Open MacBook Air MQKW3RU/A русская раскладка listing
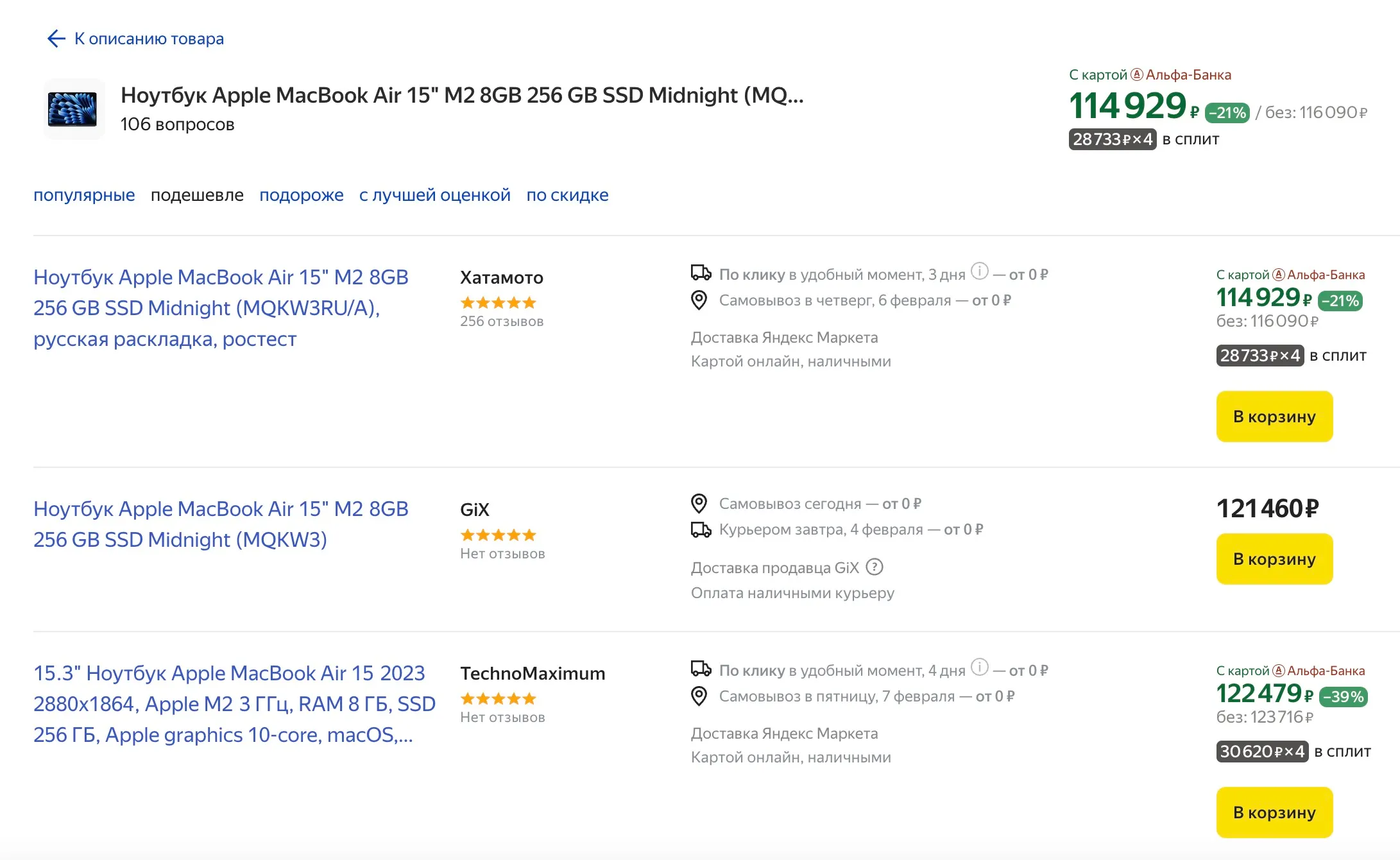 point(221,308)
